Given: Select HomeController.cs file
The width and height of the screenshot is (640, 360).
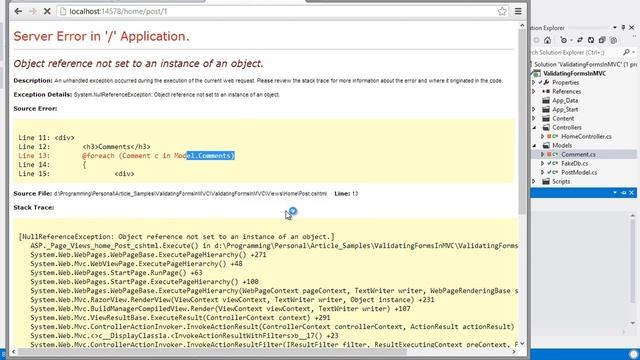Looking at the screenshot, I should coord(586,136).
